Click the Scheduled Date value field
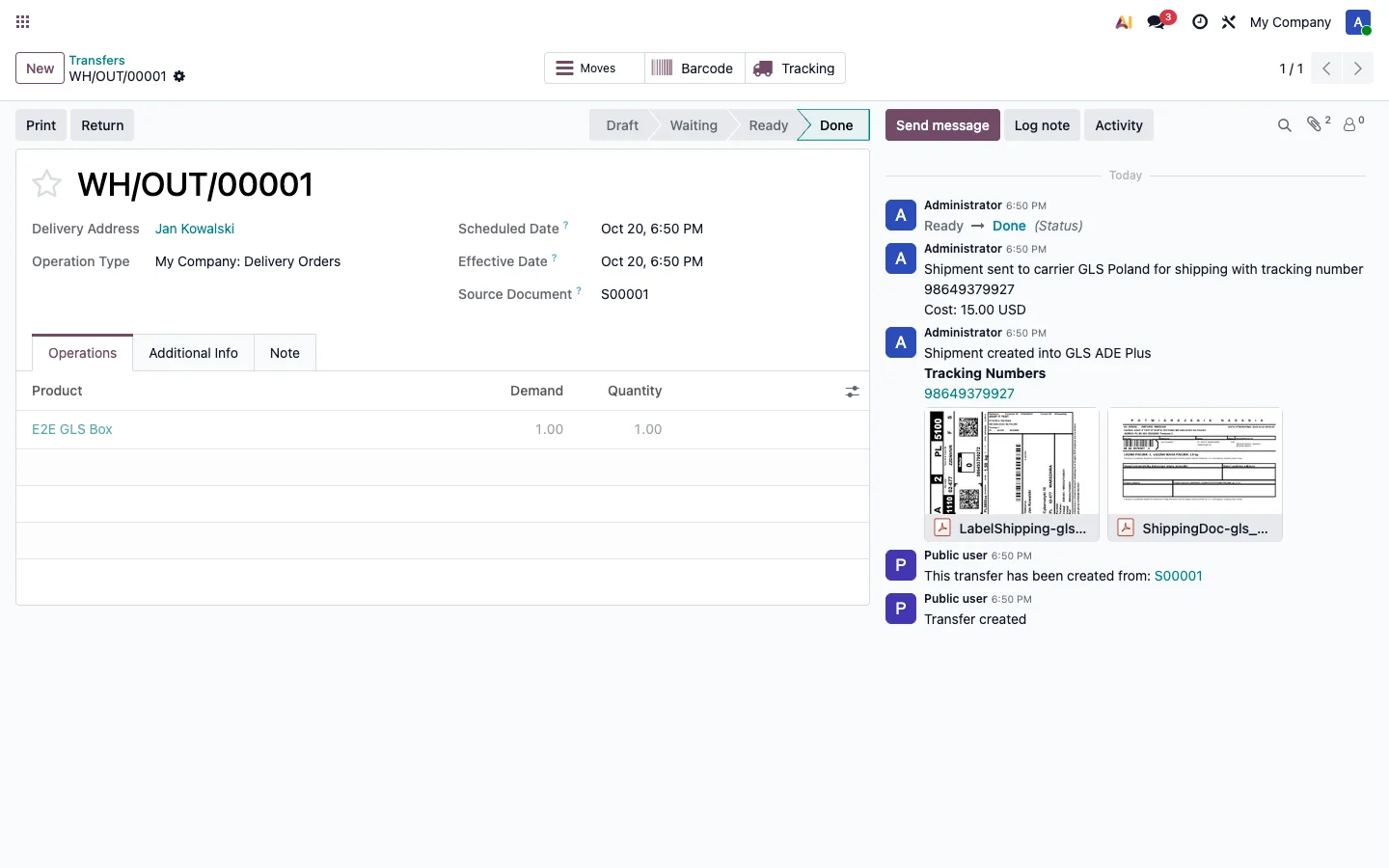 click(652, 229)
